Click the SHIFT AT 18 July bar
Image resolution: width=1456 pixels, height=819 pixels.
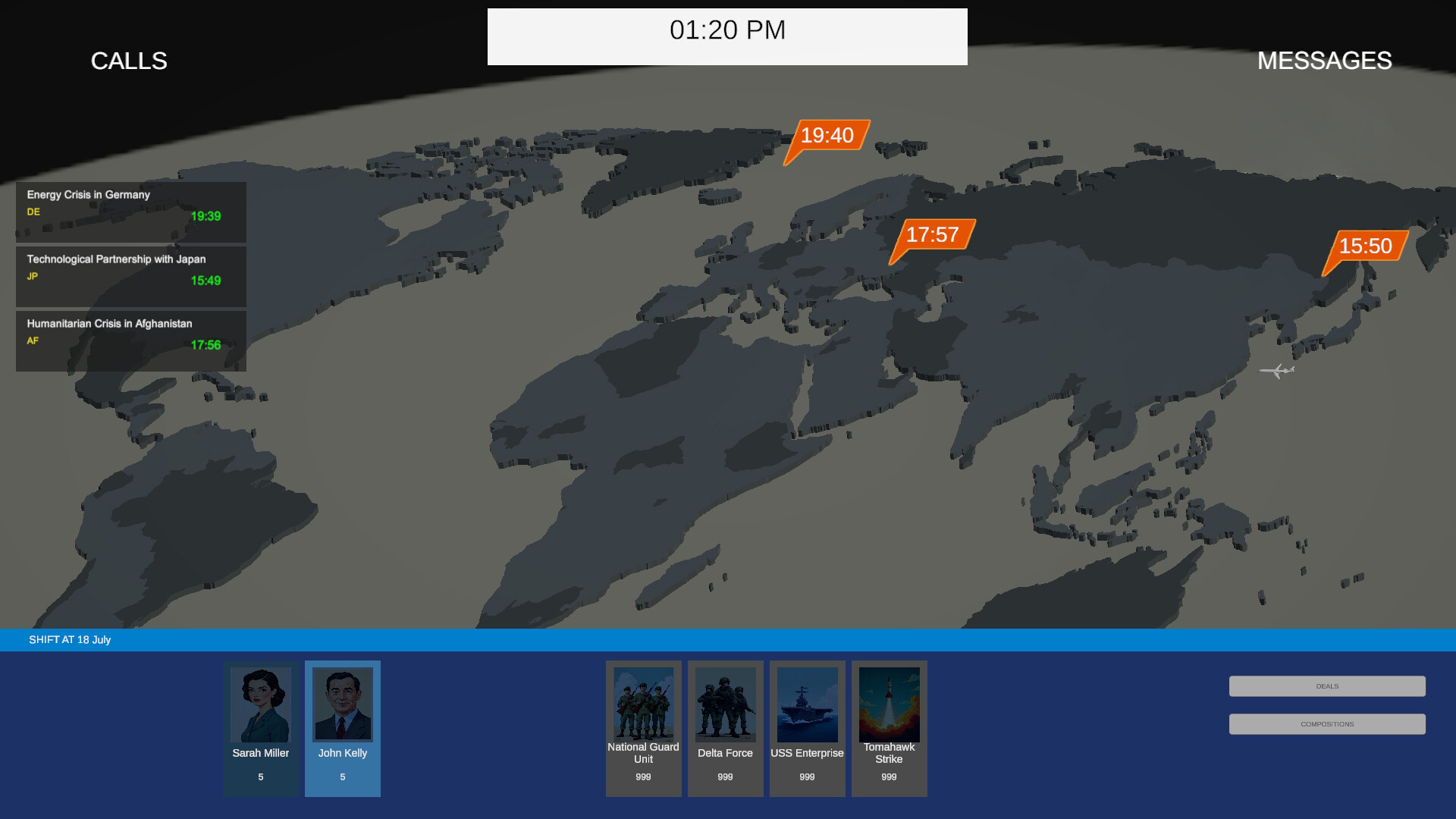pos(70,639)
